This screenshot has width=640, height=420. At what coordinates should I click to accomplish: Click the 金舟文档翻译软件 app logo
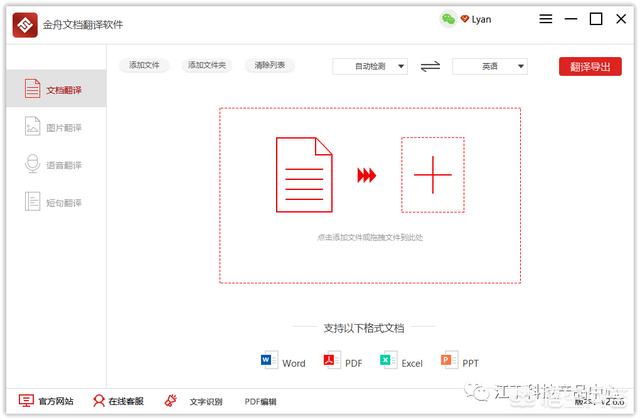(x=25, y=25)
